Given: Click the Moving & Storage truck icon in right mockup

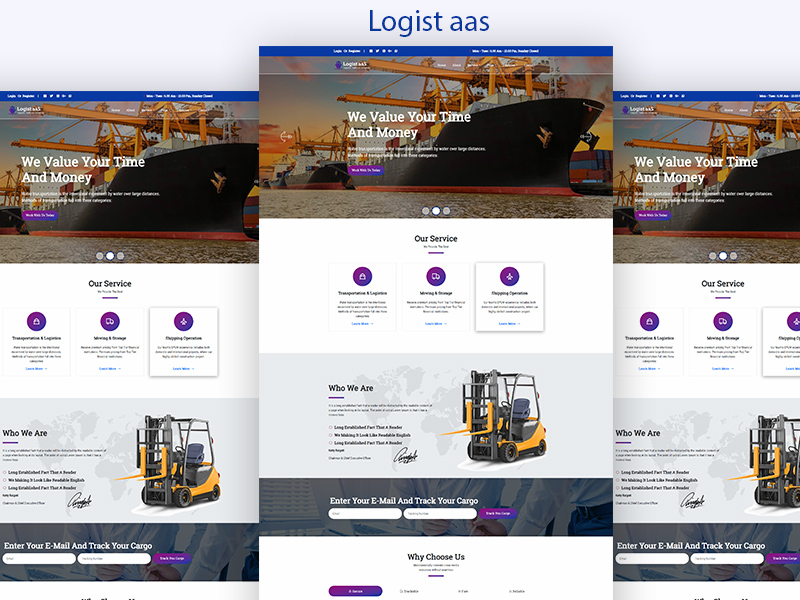Looking at the screenshot, I should pos(722,321).
